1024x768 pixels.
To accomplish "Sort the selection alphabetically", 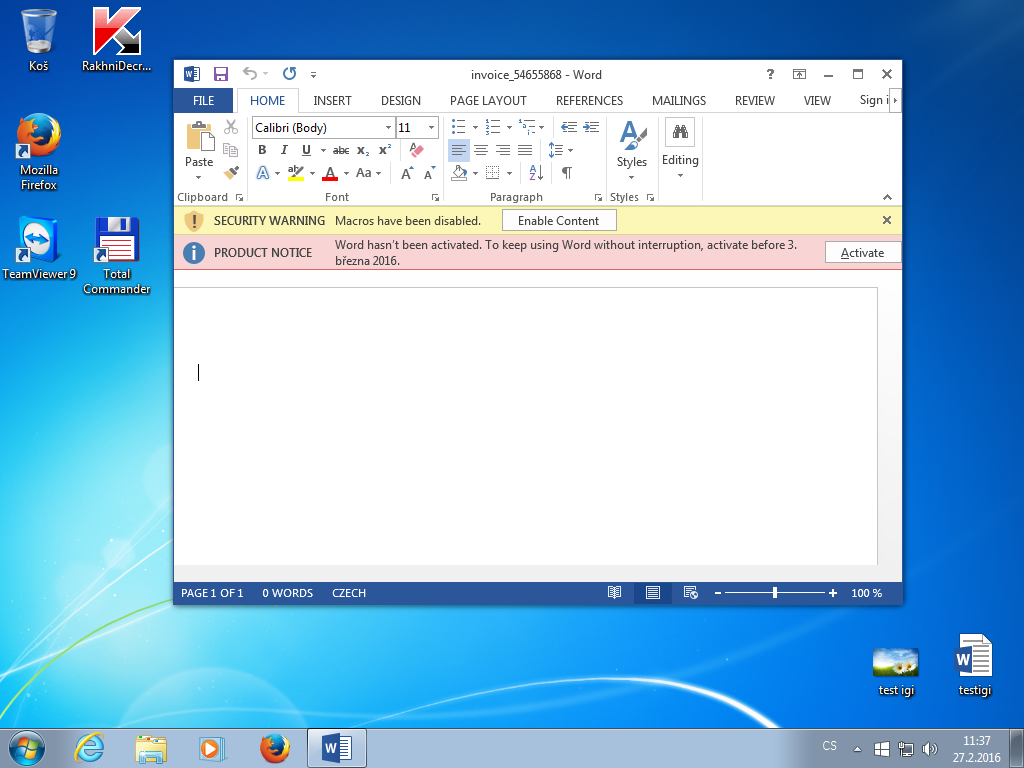I will [536, 172].
